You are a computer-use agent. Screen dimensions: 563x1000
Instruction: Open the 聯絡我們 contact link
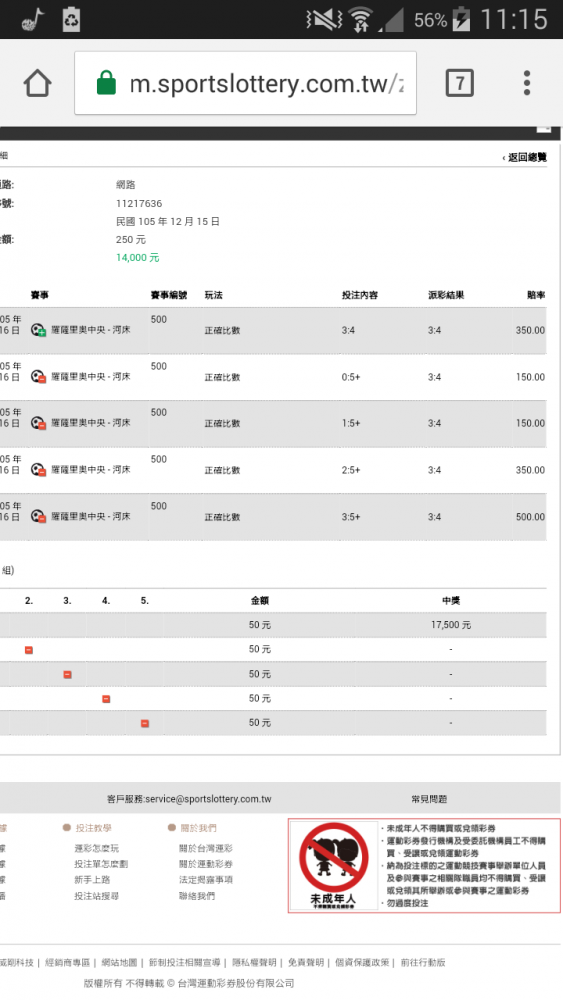pyautogui.click(x=197, y=896)
